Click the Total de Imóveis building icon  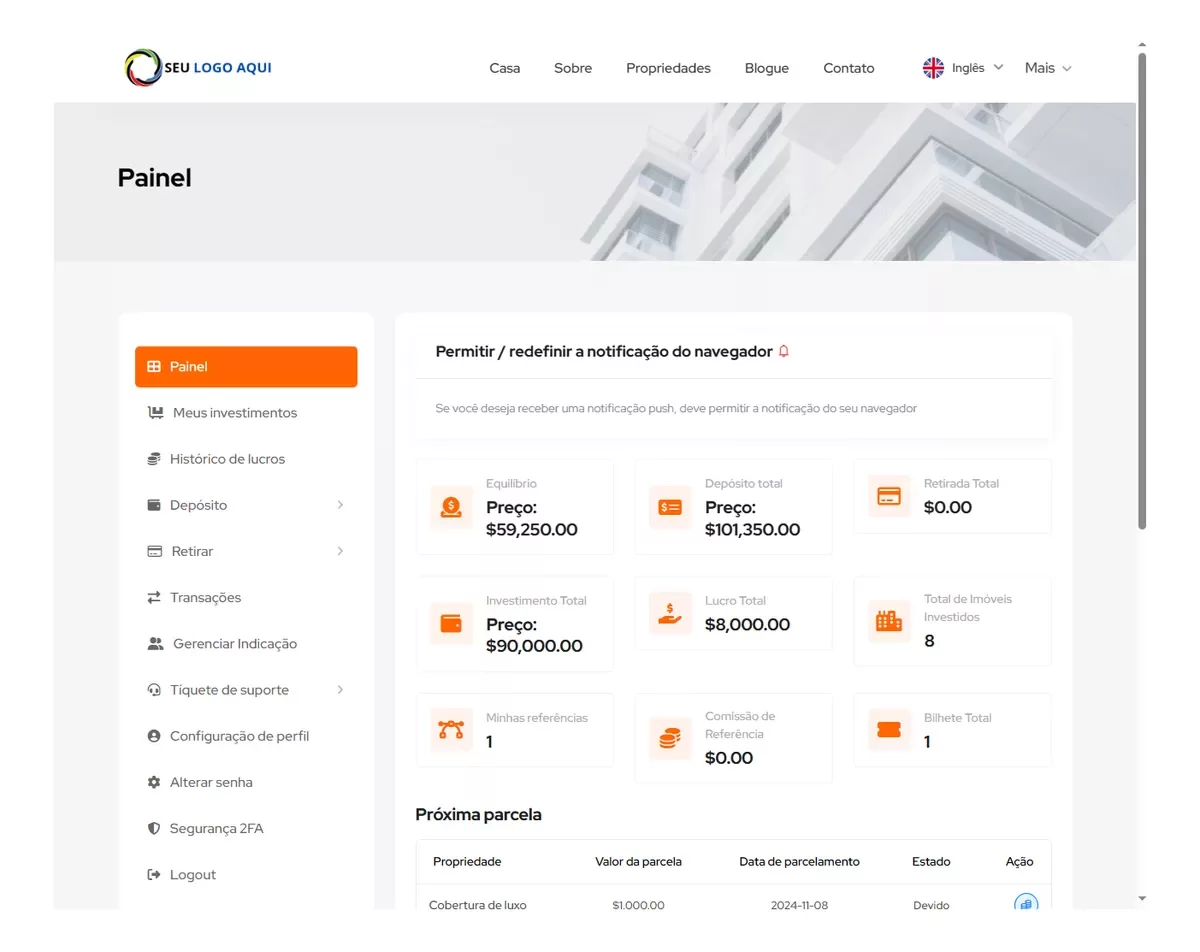[x=889, y=621]
